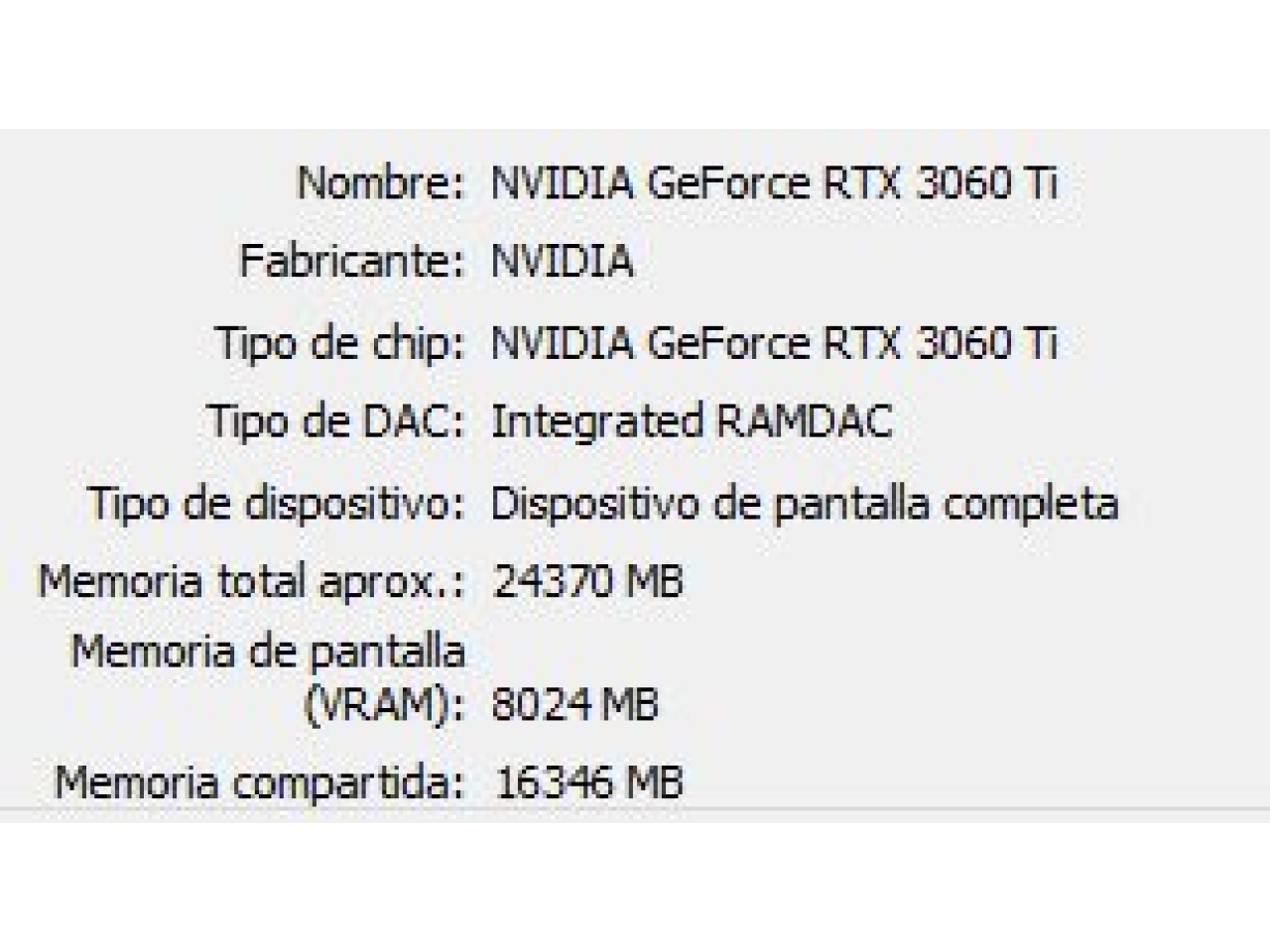Select NVIDIA GeForce RTX 3060 Ti name value

point(775,182)
